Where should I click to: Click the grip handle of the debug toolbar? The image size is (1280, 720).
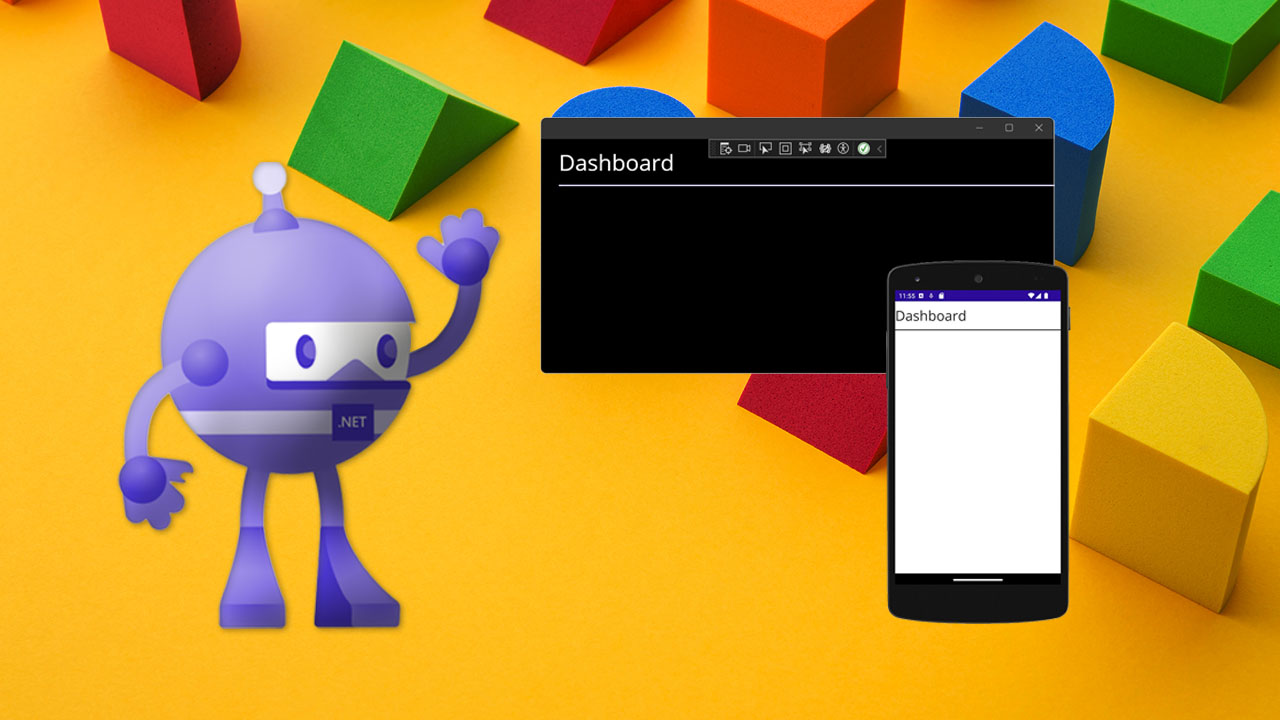(x=714, y=149)
